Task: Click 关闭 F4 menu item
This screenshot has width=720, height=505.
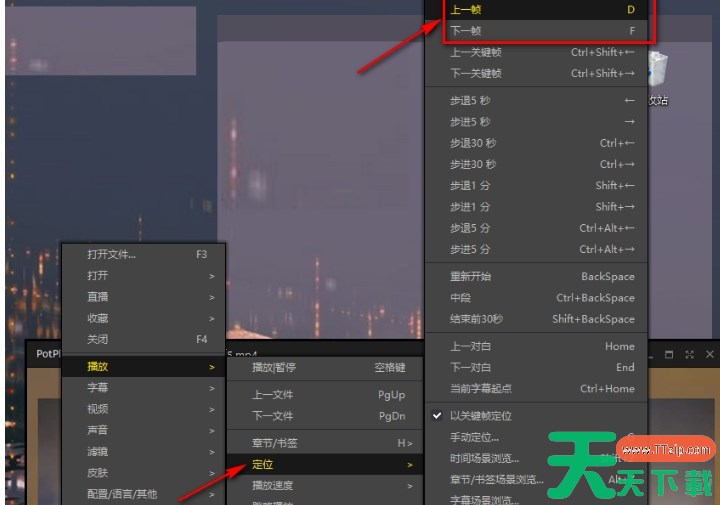Action: 144,339
